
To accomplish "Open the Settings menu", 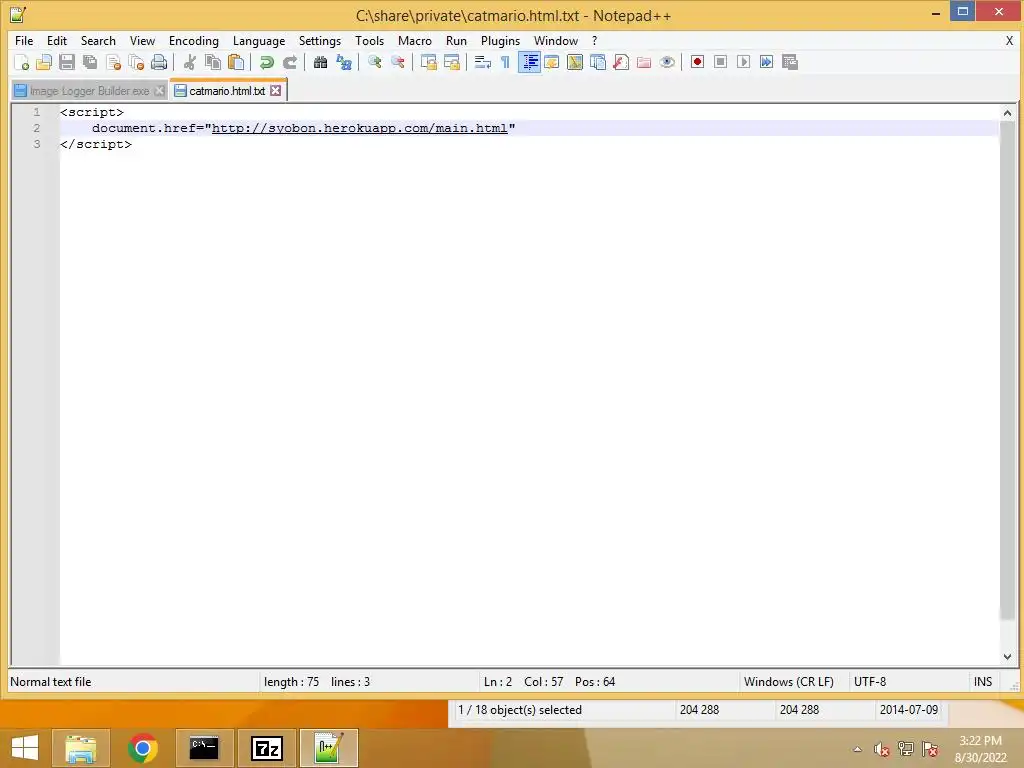I will click(x=319, y=40).
